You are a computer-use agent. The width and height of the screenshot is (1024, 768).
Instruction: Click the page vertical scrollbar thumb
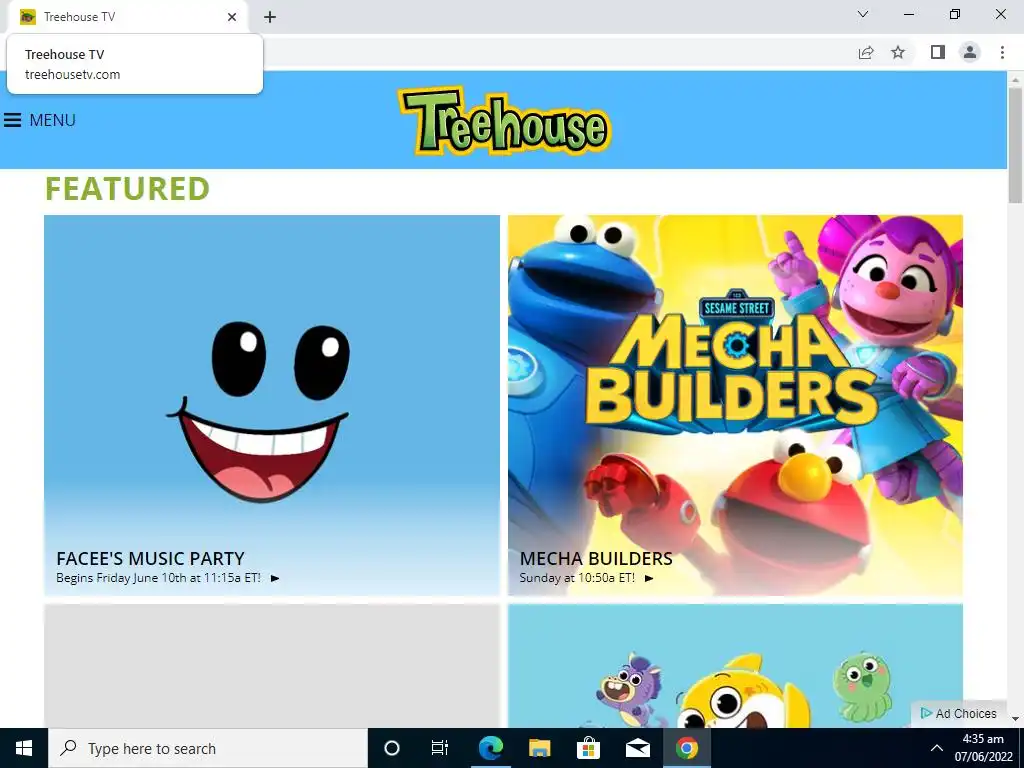[1016, 145]
